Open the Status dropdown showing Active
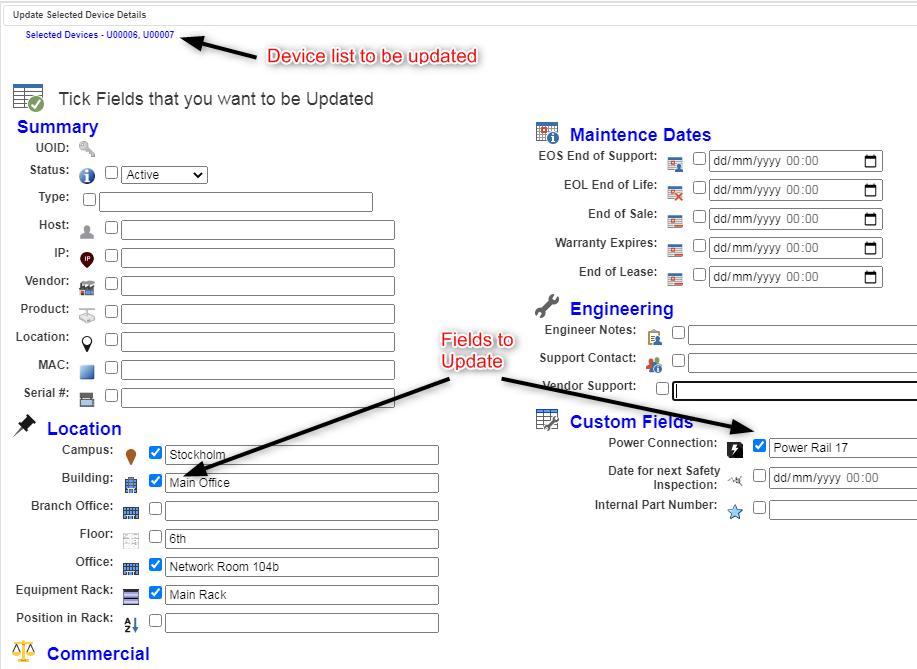 point(164,175)
